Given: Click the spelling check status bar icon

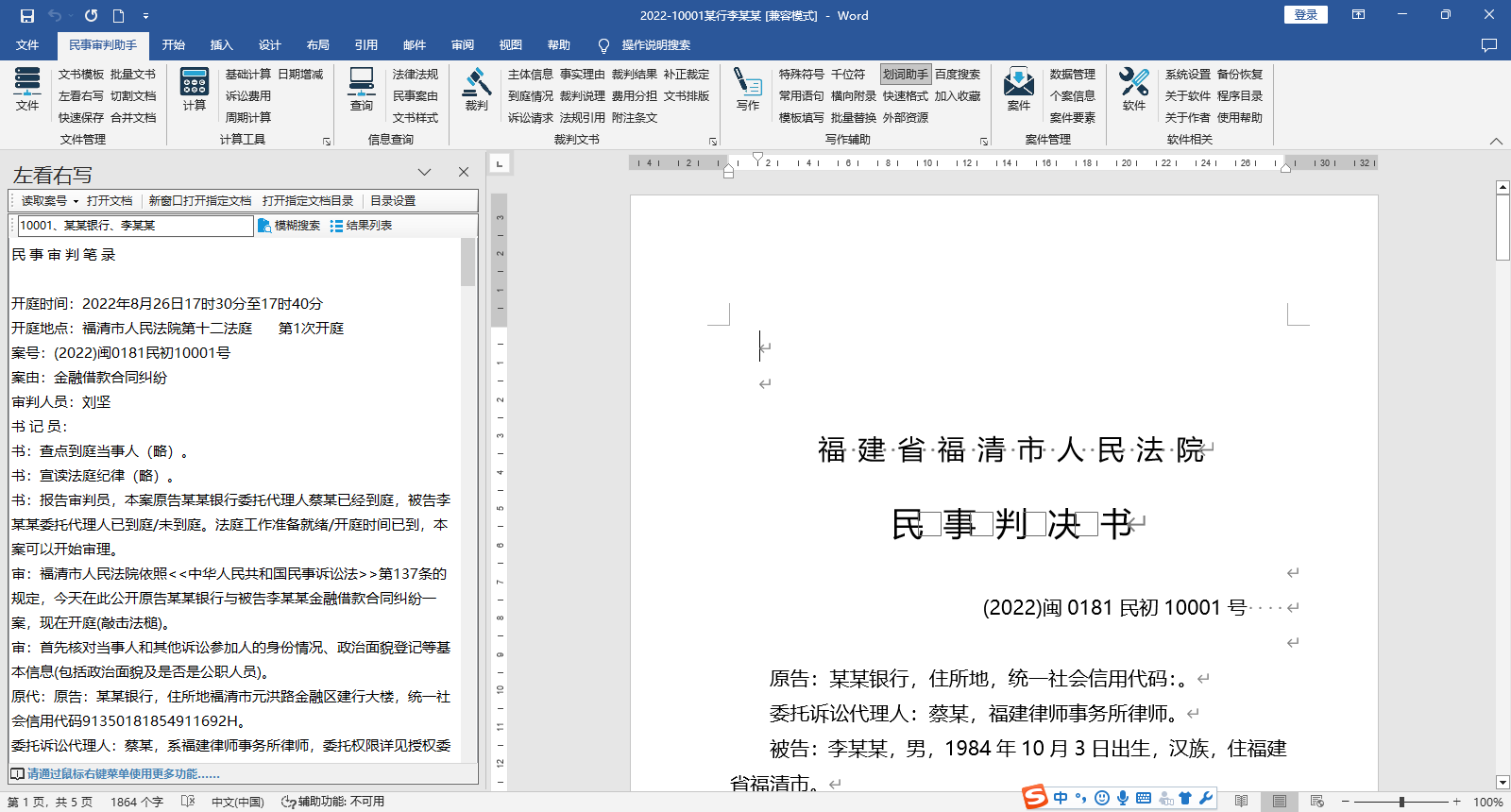Looking at the screenshot, I should [188, 802].
